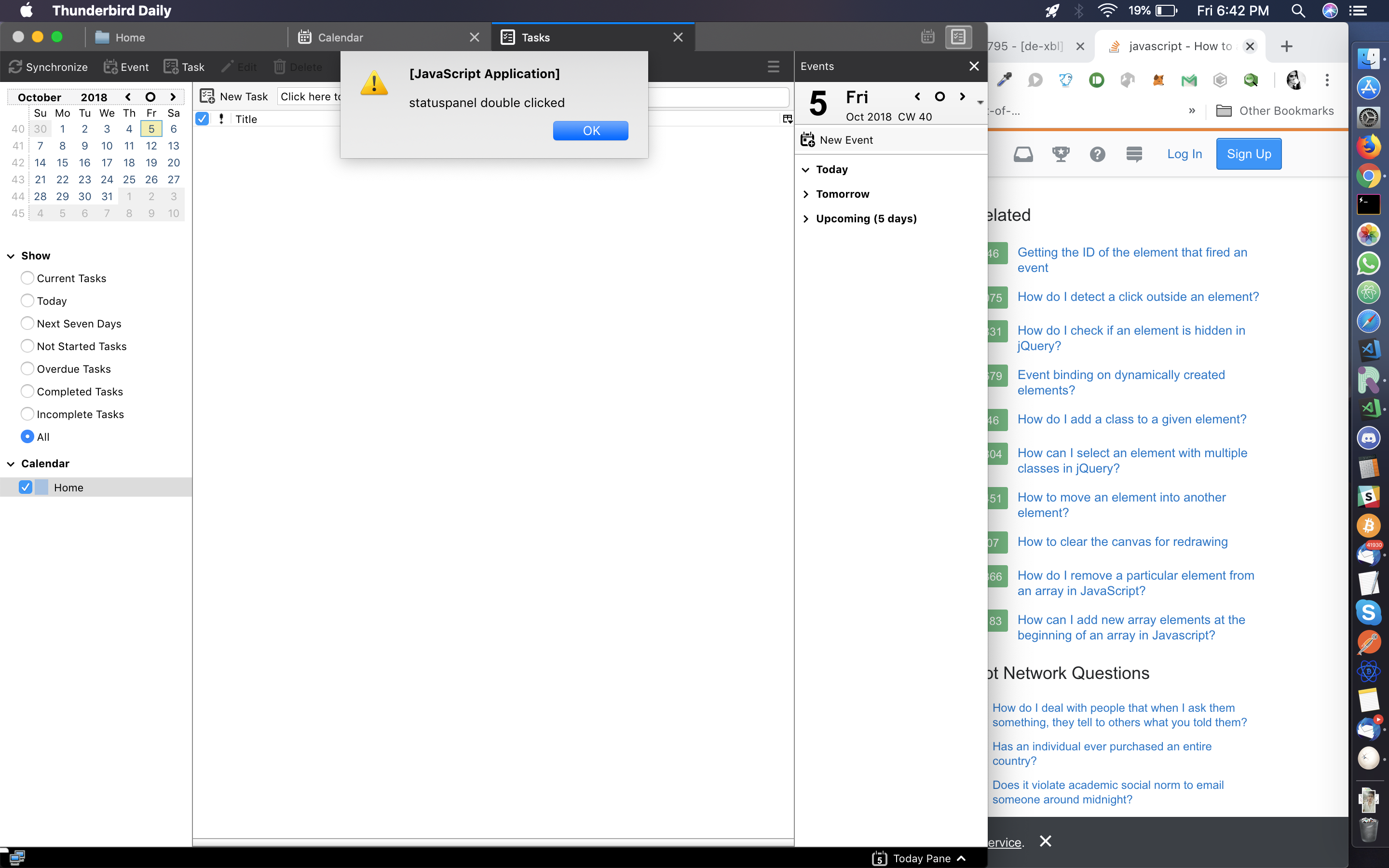This screenshot has height=868, width=1389.
Task: Collapse the Show section
Action: 10,256
